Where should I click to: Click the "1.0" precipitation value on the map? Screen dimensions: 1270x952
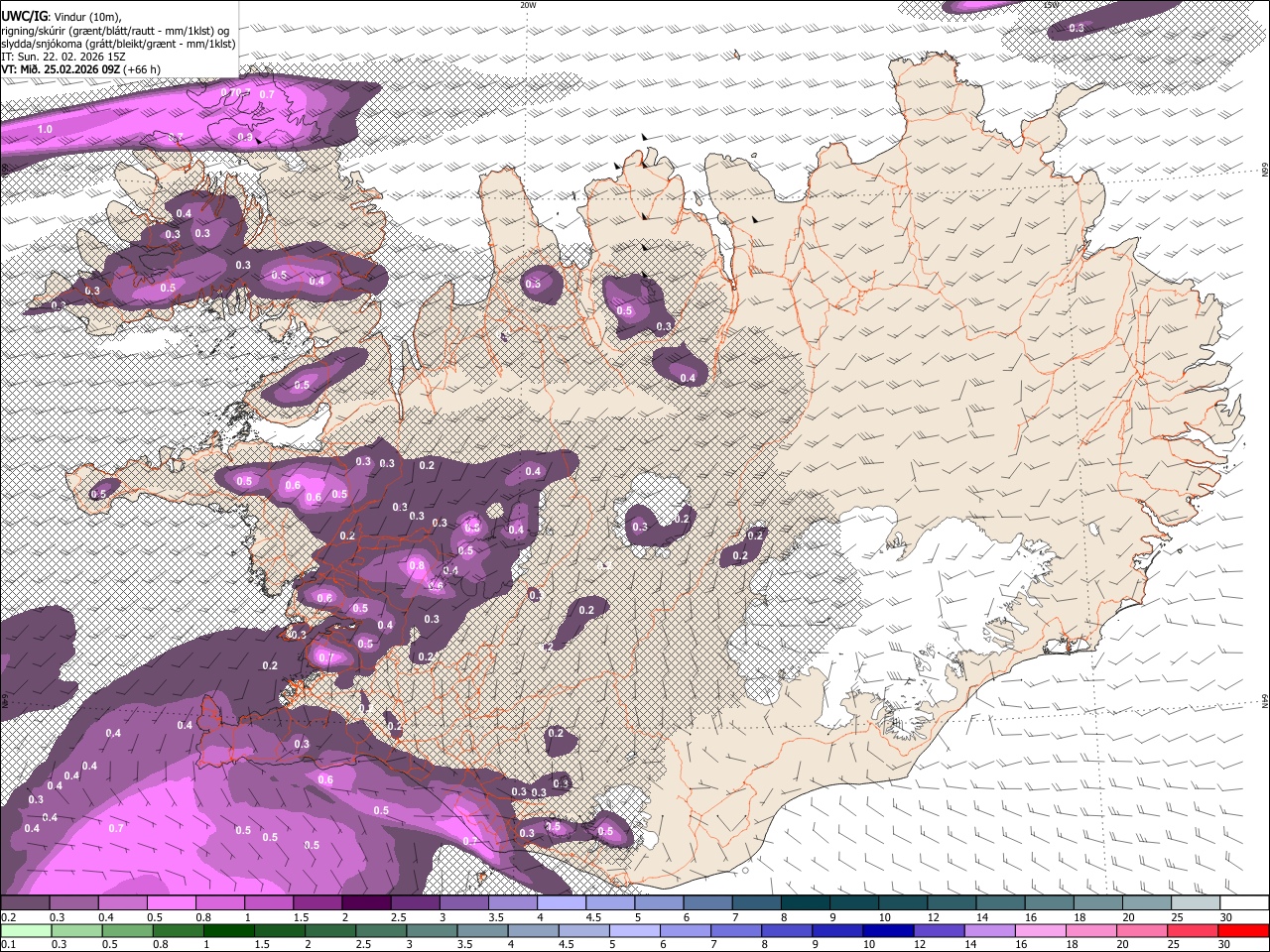[x=46, y=130]
